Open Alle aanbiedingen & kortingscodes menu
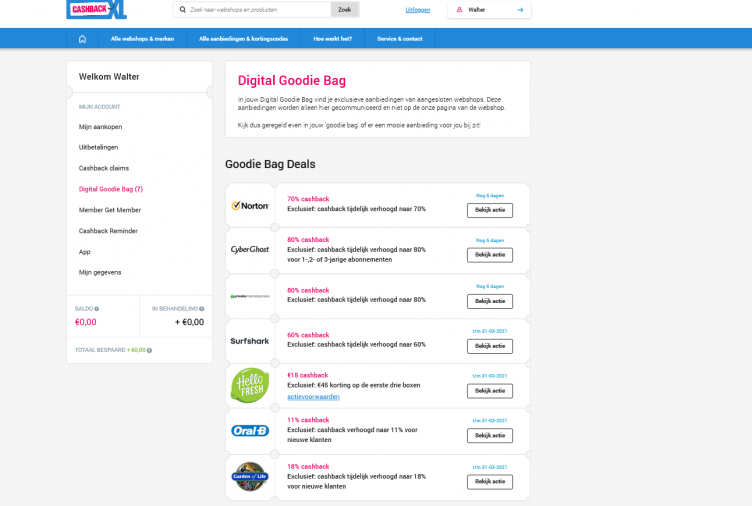The width and height of the screenshot is (752, 506). coord(242,39)
